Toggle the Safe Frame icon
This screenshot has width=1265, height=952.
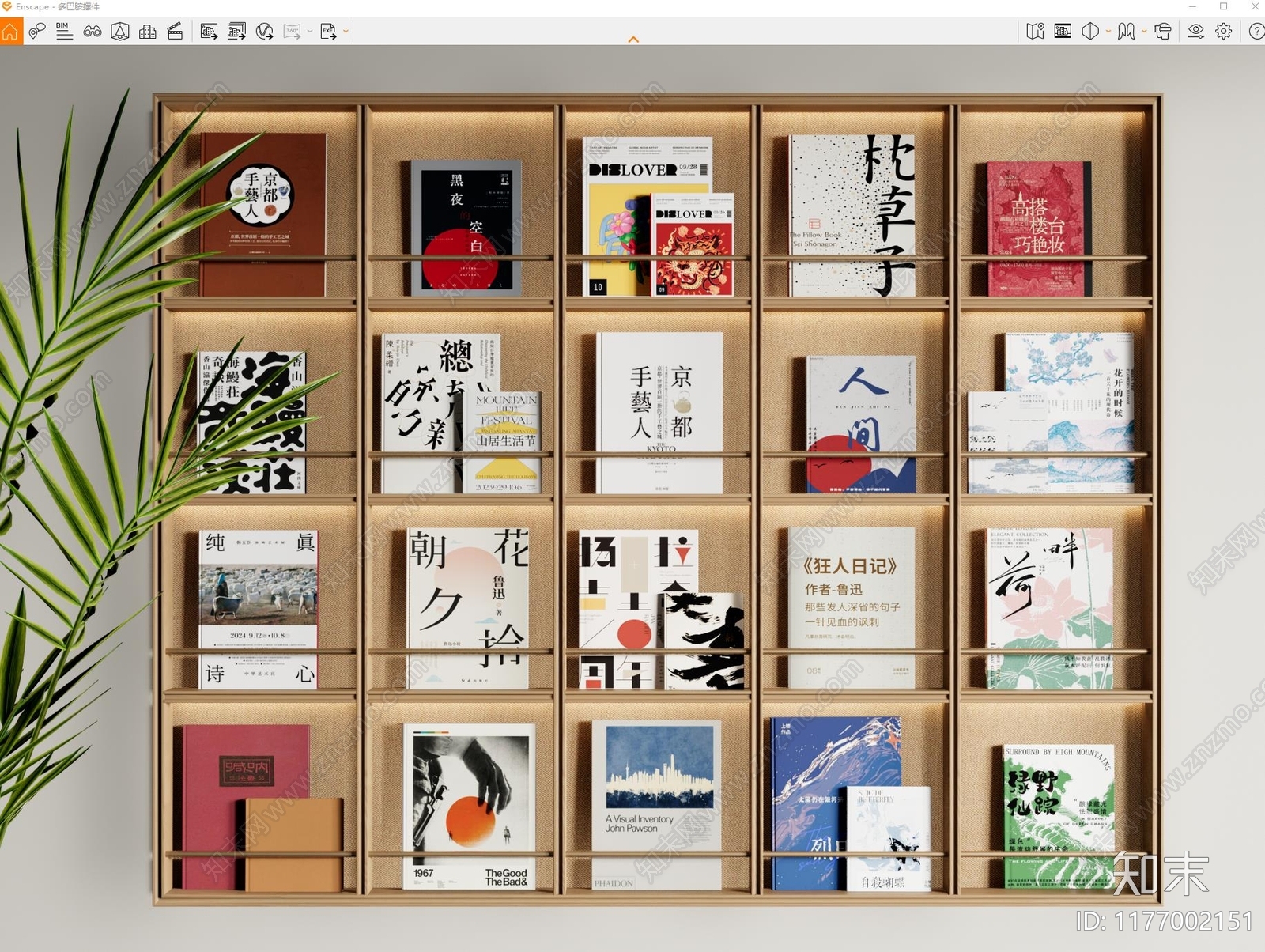point(1063,32)
